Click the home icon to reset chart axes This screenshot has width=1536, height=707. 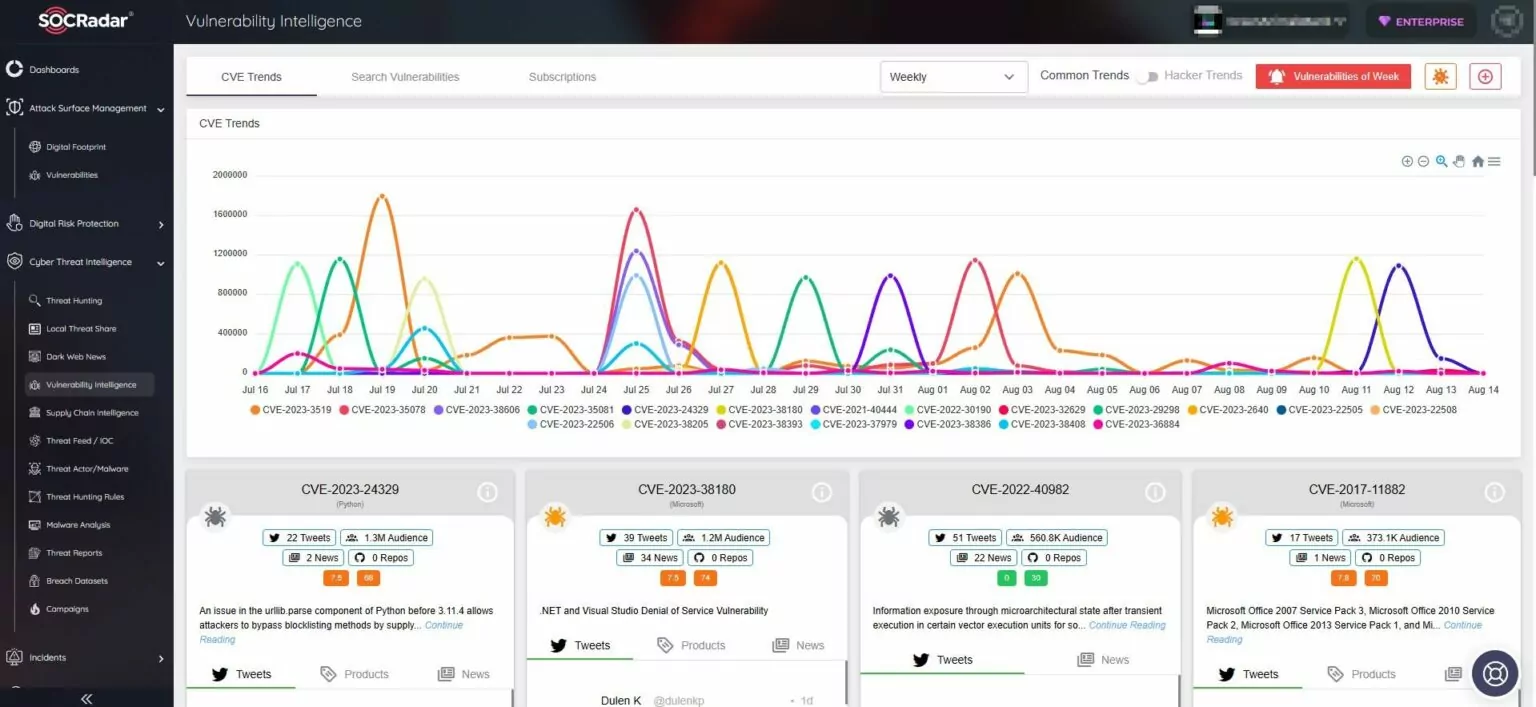click(x=1477, y=161)
